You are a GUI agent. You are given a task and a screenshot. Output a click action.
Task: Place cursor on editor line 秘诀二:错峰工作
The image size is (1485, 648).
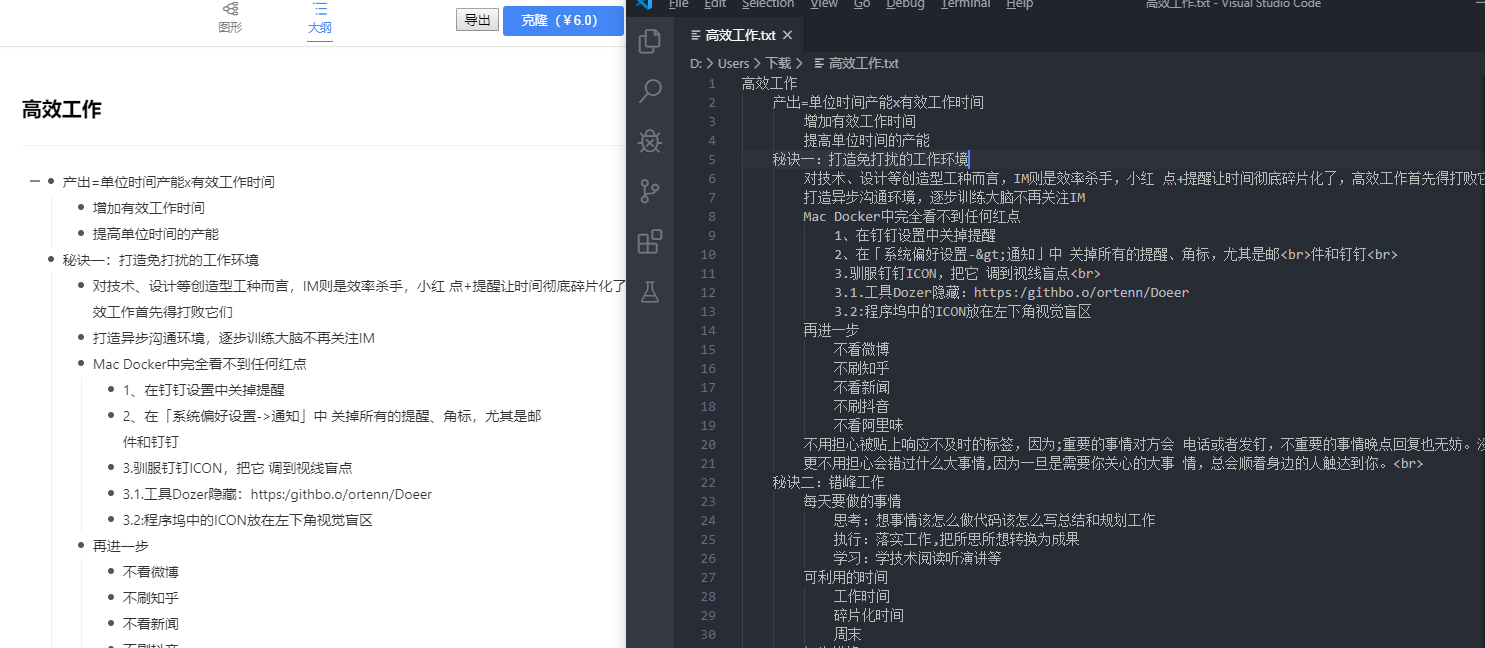829,482
